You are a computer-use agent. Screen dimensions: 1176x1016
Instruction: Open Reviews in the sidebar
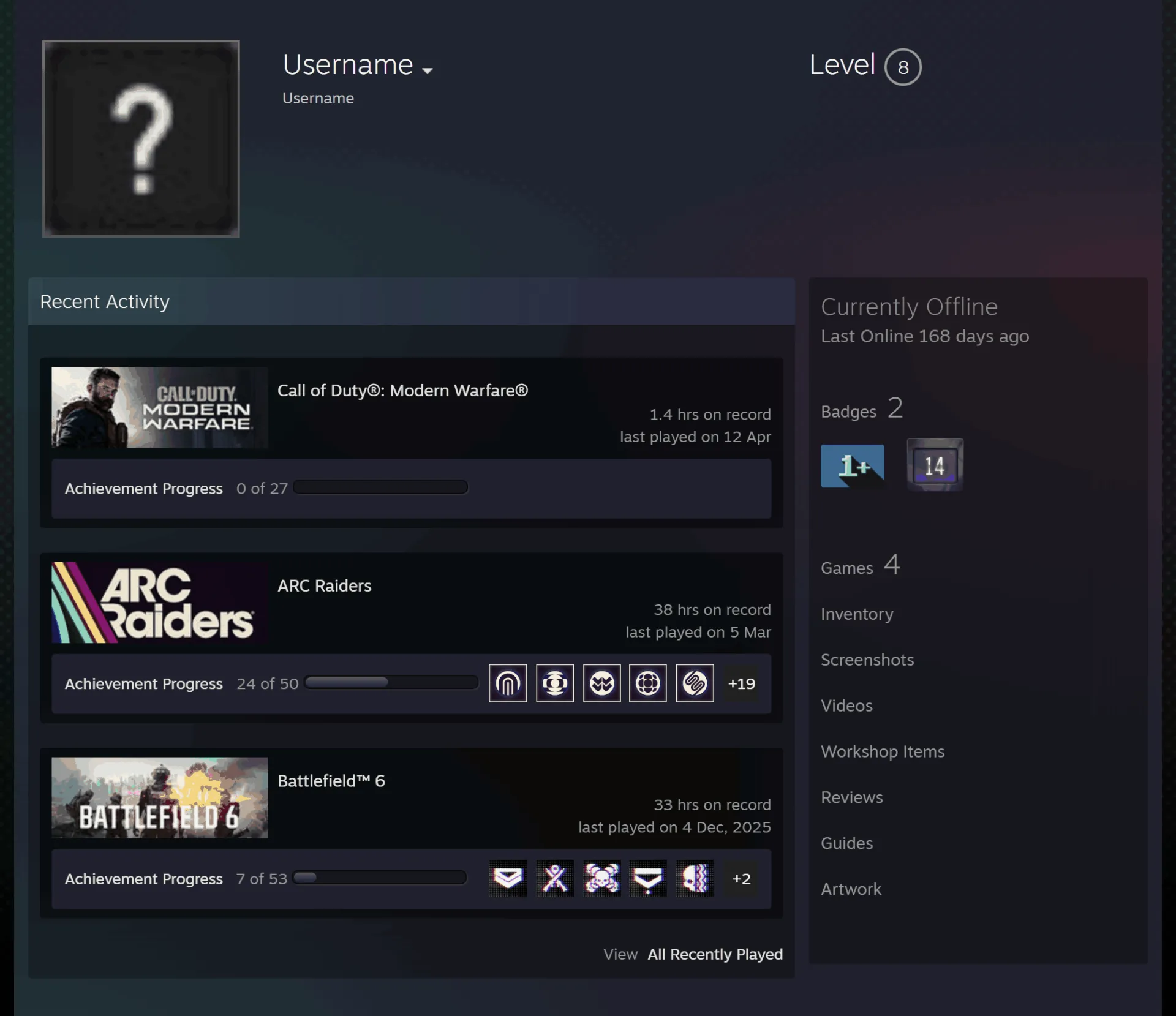852,797
